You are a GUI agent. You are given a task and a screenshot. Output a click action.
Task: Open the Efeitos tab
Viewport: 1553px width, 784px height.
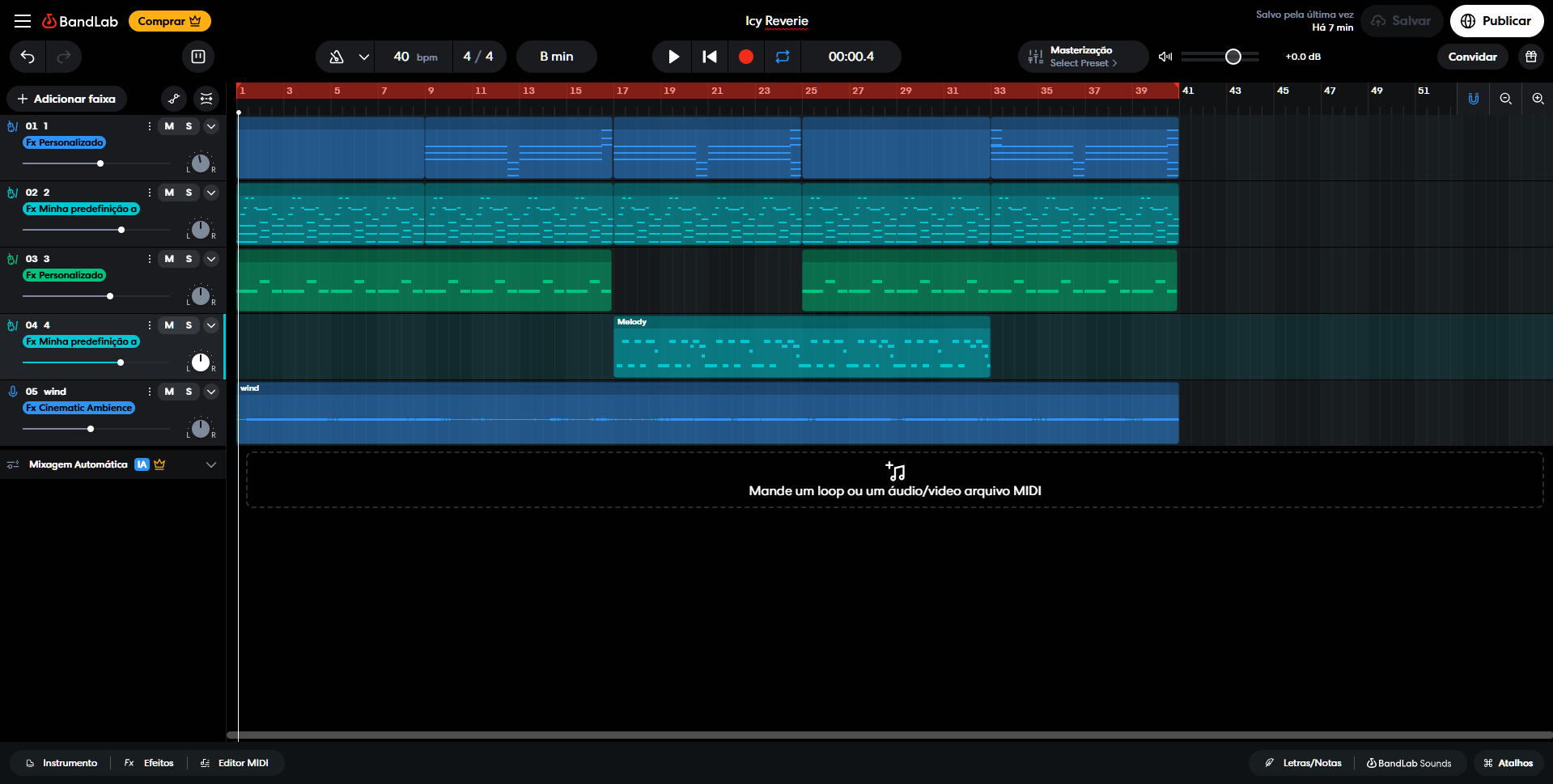[x=150, y=763]
